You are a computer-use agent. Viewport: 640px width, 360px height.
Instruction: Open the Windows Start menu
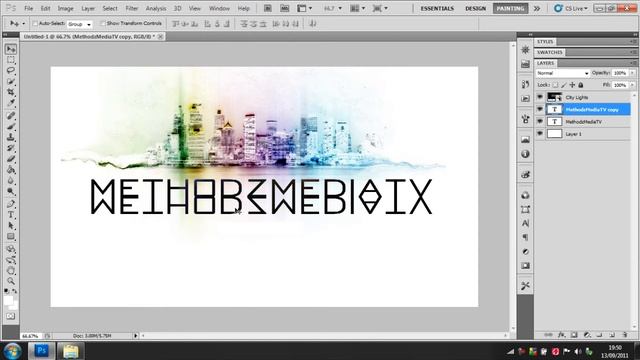coord(12,351)
